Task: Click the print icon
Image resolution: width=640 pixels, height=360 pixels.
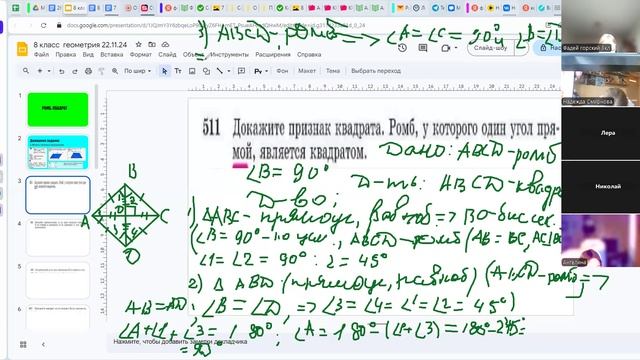Action: tap(88, 71)
